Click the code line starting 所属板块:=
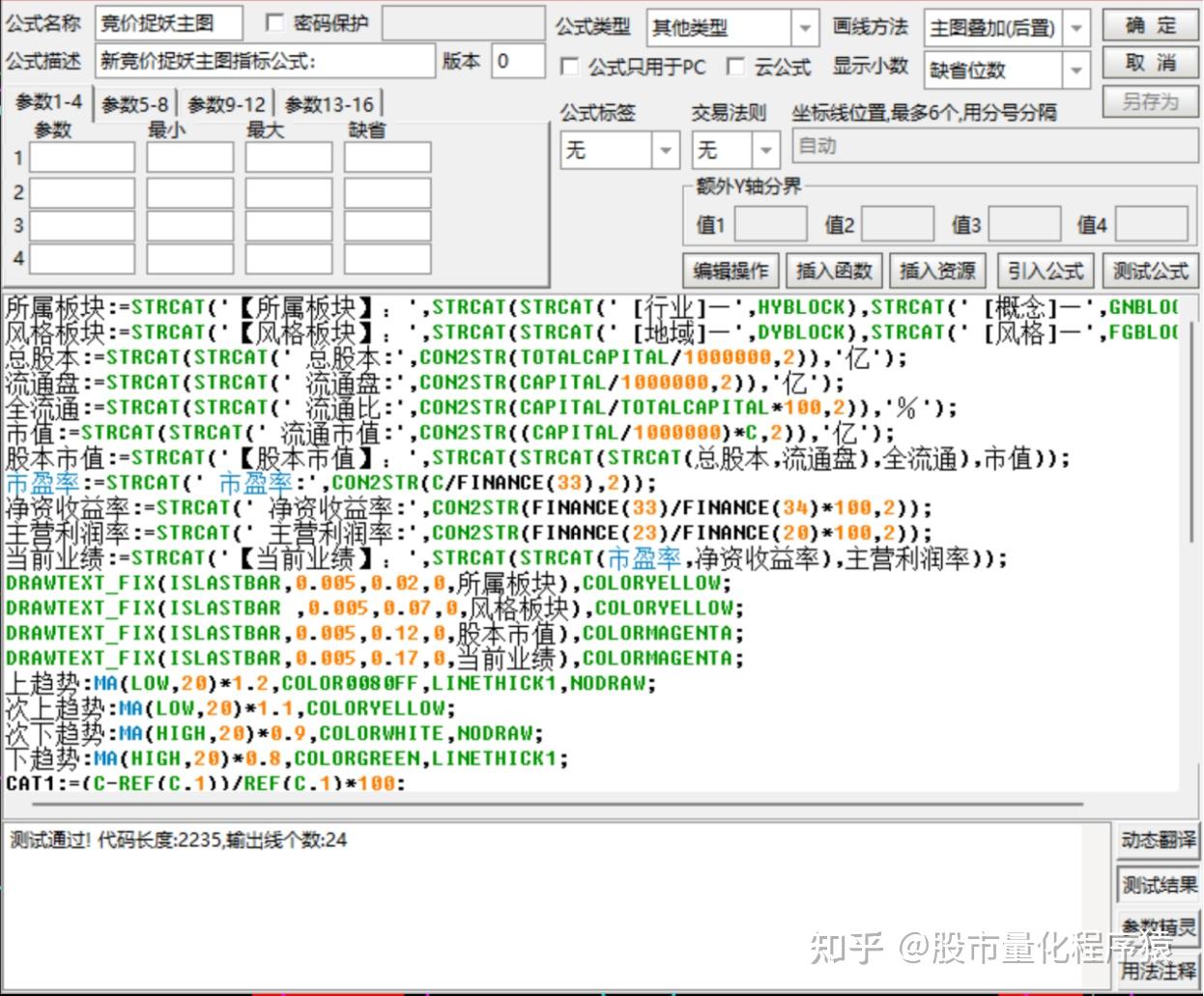Viewport: 1204px width, 996px height. (591, 307)
